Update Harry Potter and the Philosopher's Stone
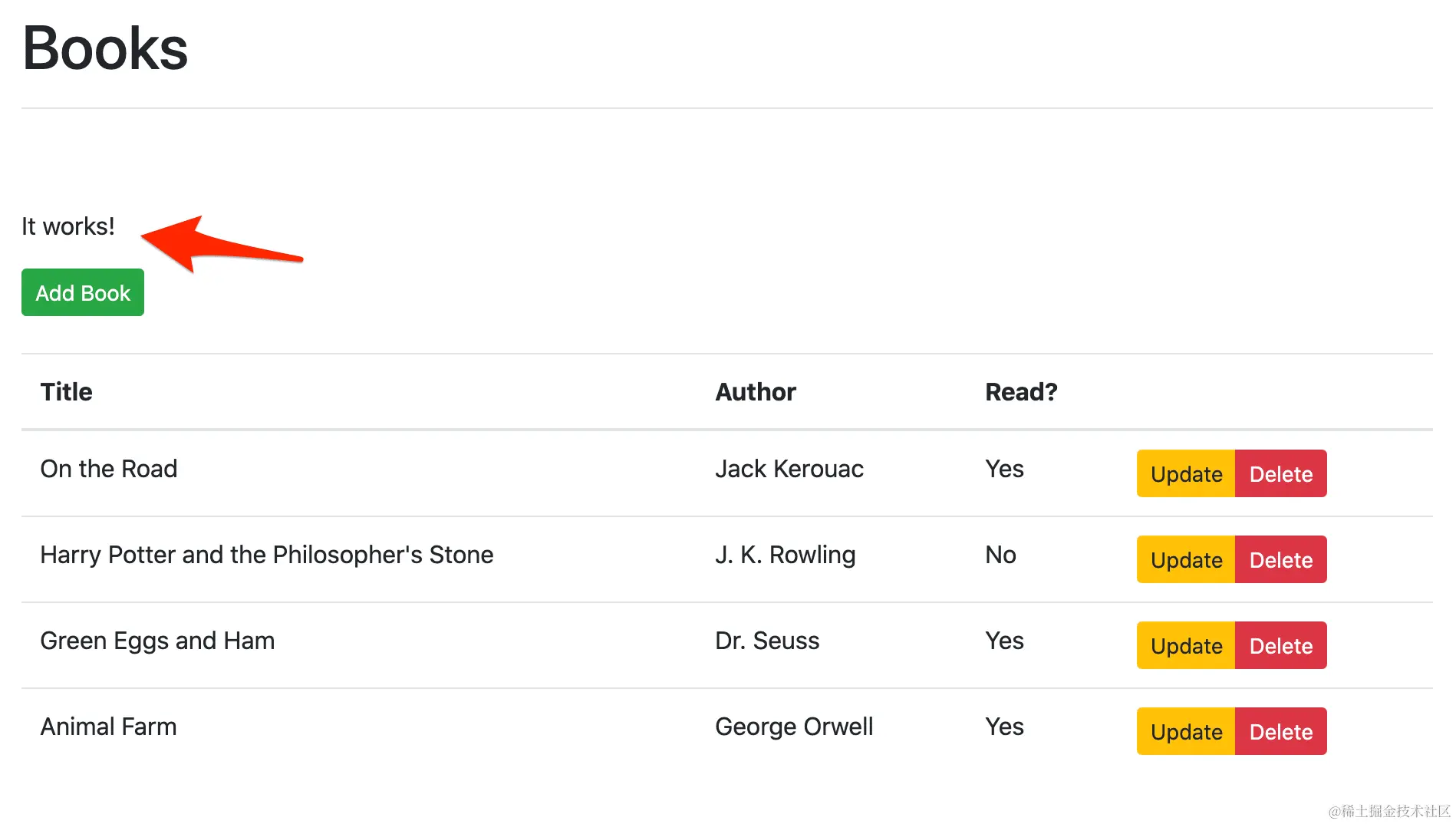This screenshot has height=824, width=1456. (x=1186, y=560)
